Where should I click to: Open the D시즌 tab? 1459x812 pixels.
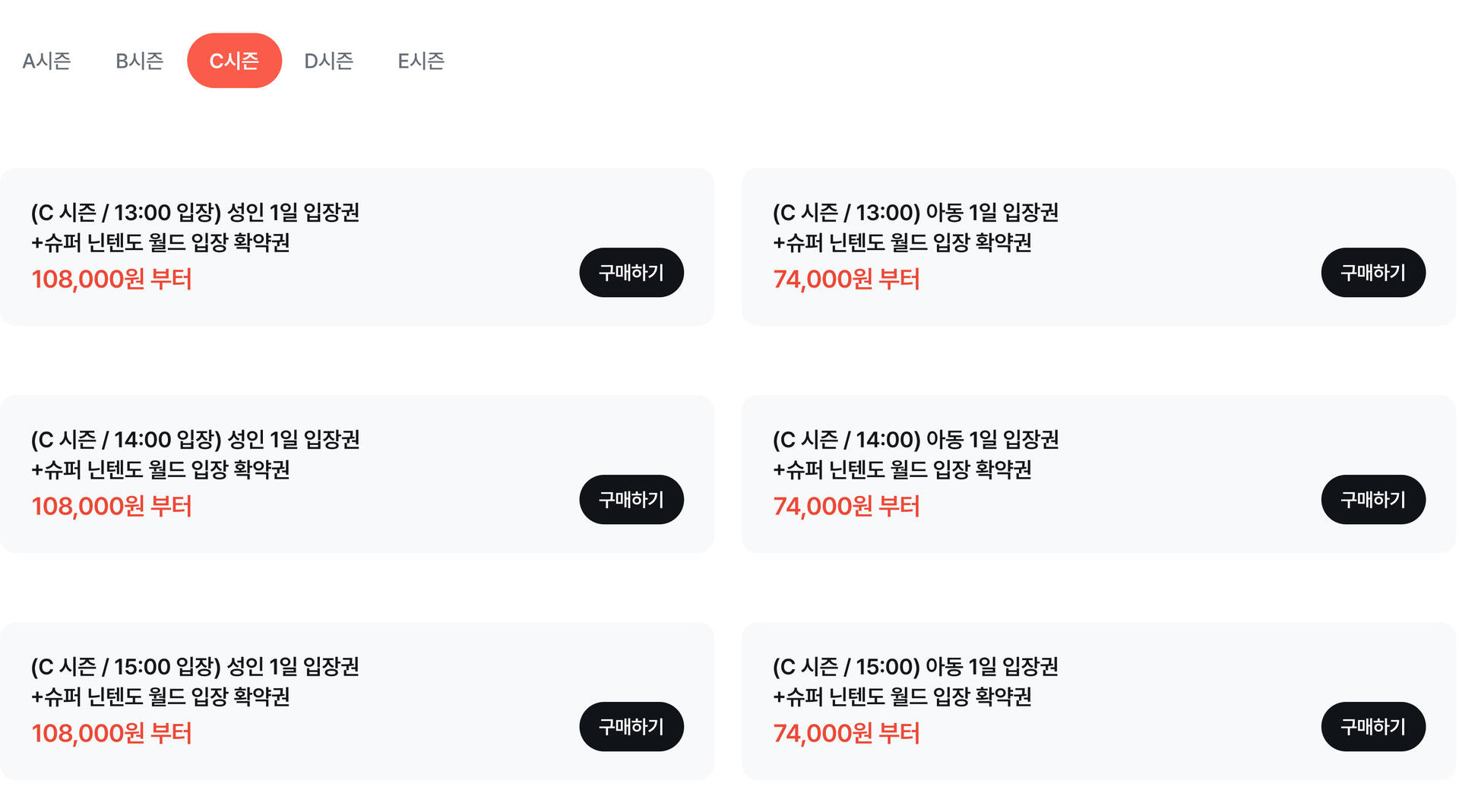[x=329, y=61]
